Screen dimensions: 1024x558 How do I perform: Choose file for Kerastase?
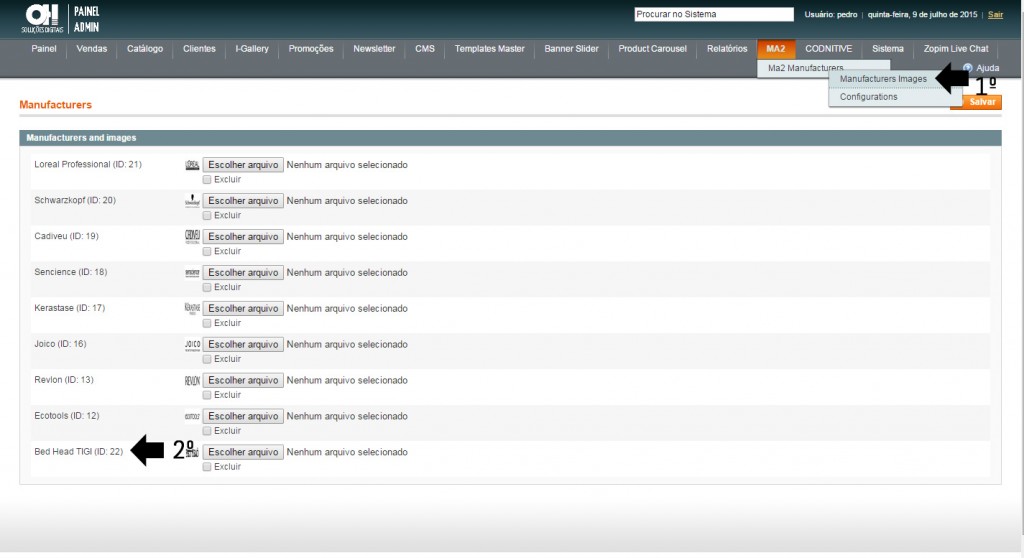coord(243,308)
